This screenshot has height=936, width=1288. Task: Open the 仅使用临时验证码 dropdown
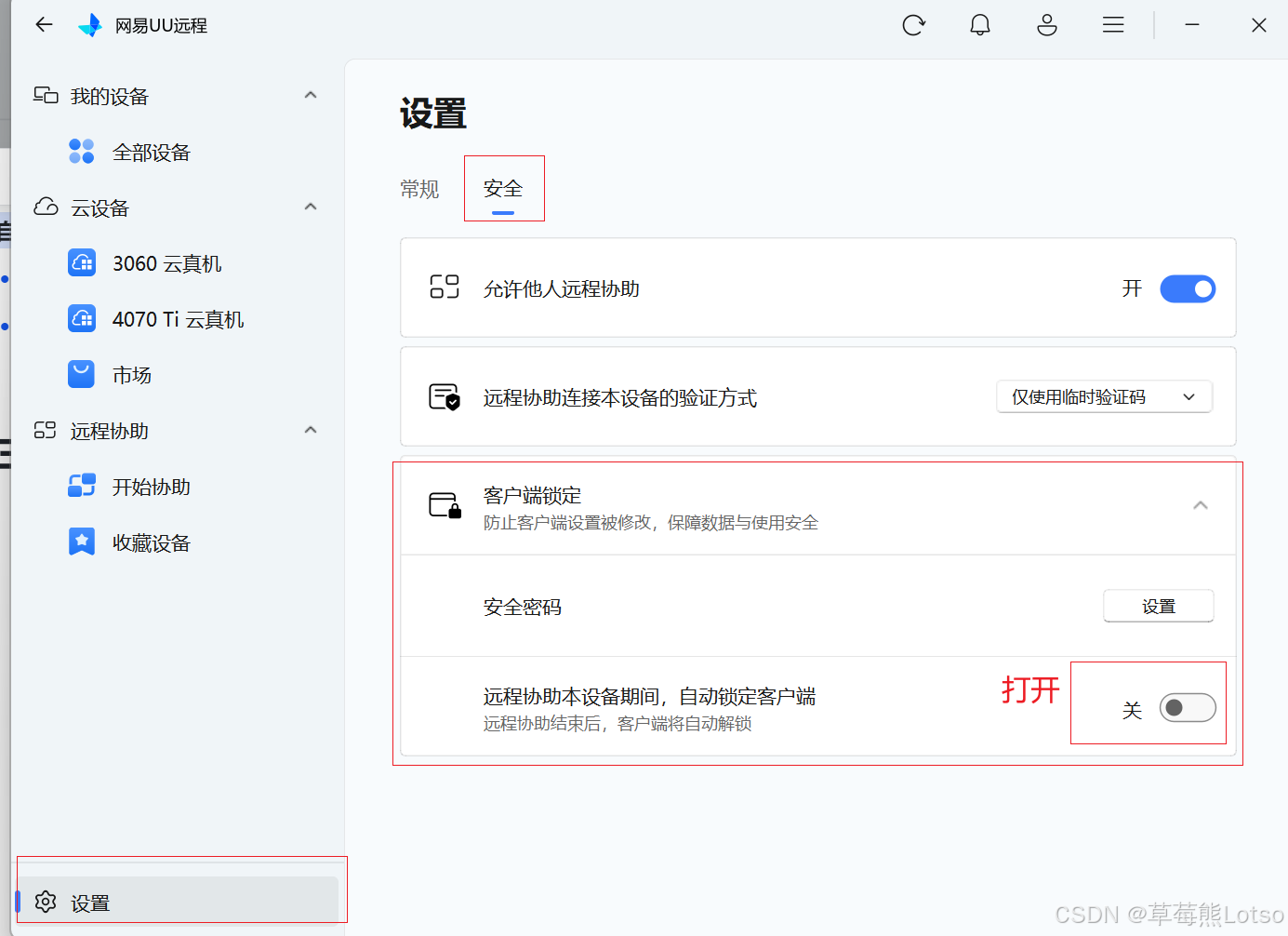(x=1105, y=397)
